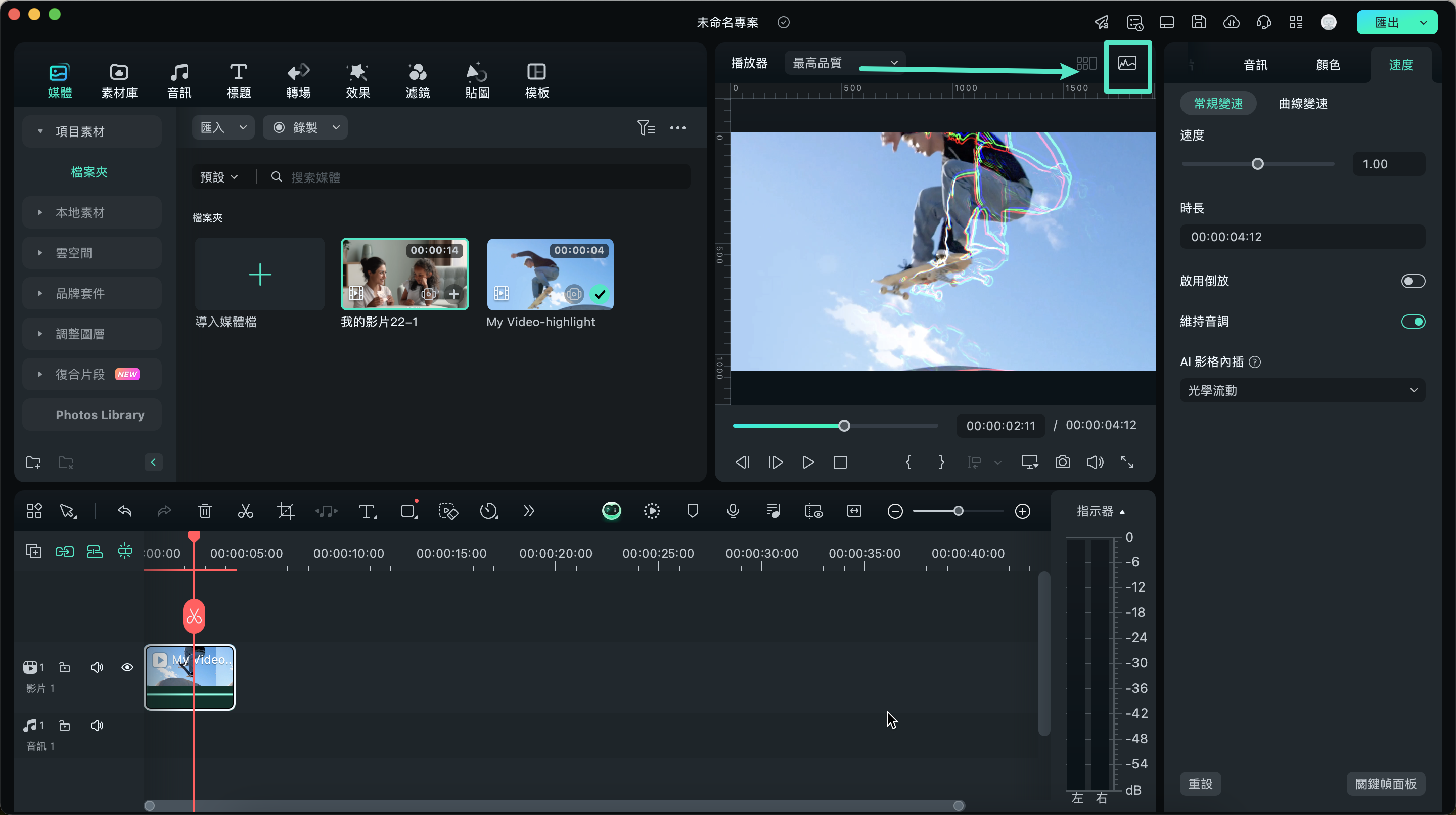Click the save project icon in the title bar

(1199, 23)
